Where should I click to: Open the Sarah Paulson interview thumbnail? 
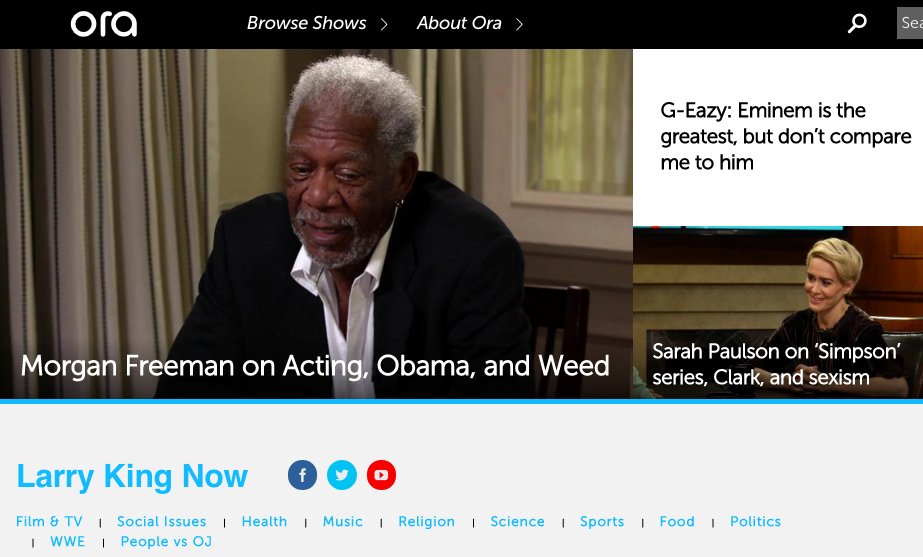[x=778, y=312]
